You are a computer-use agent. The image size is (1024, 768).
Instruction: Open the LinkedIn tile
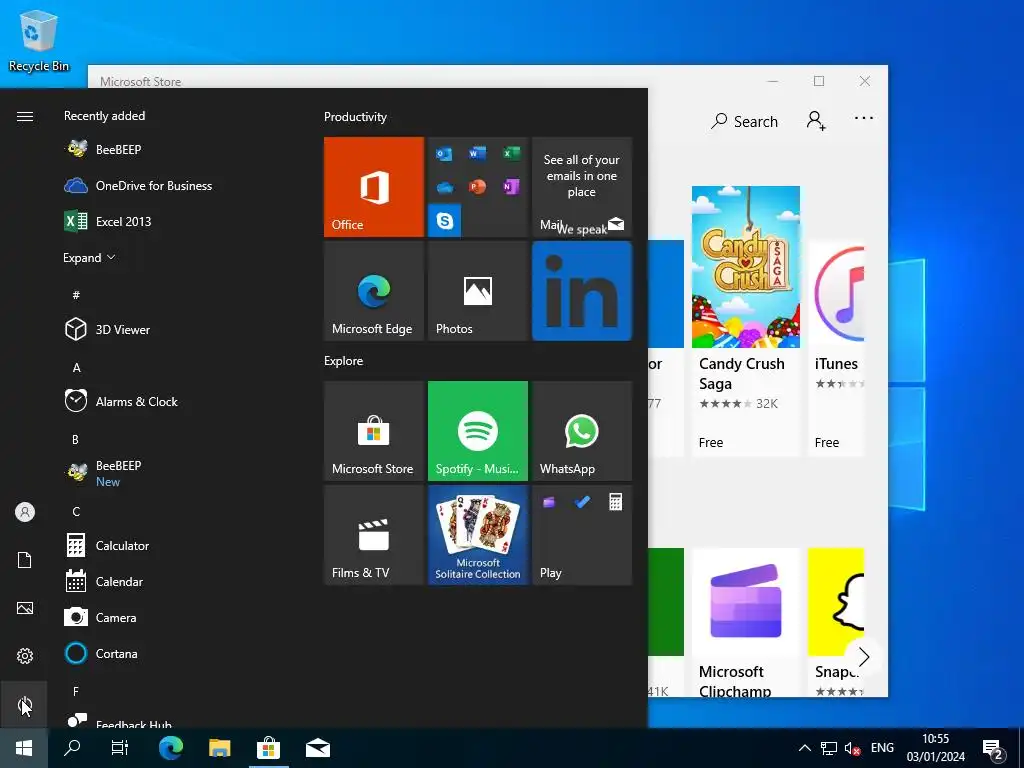pos(582,291)
